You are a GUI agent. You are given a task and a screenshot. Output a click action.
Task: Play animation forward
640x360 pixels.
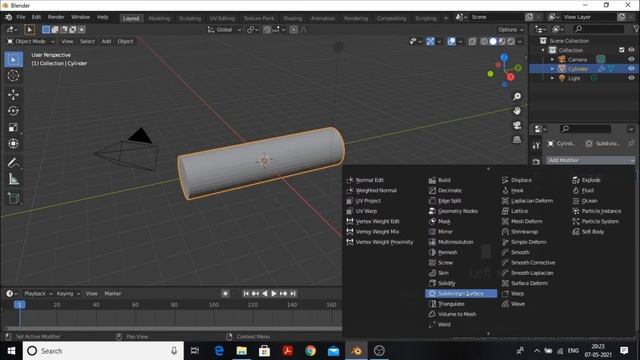274,293
